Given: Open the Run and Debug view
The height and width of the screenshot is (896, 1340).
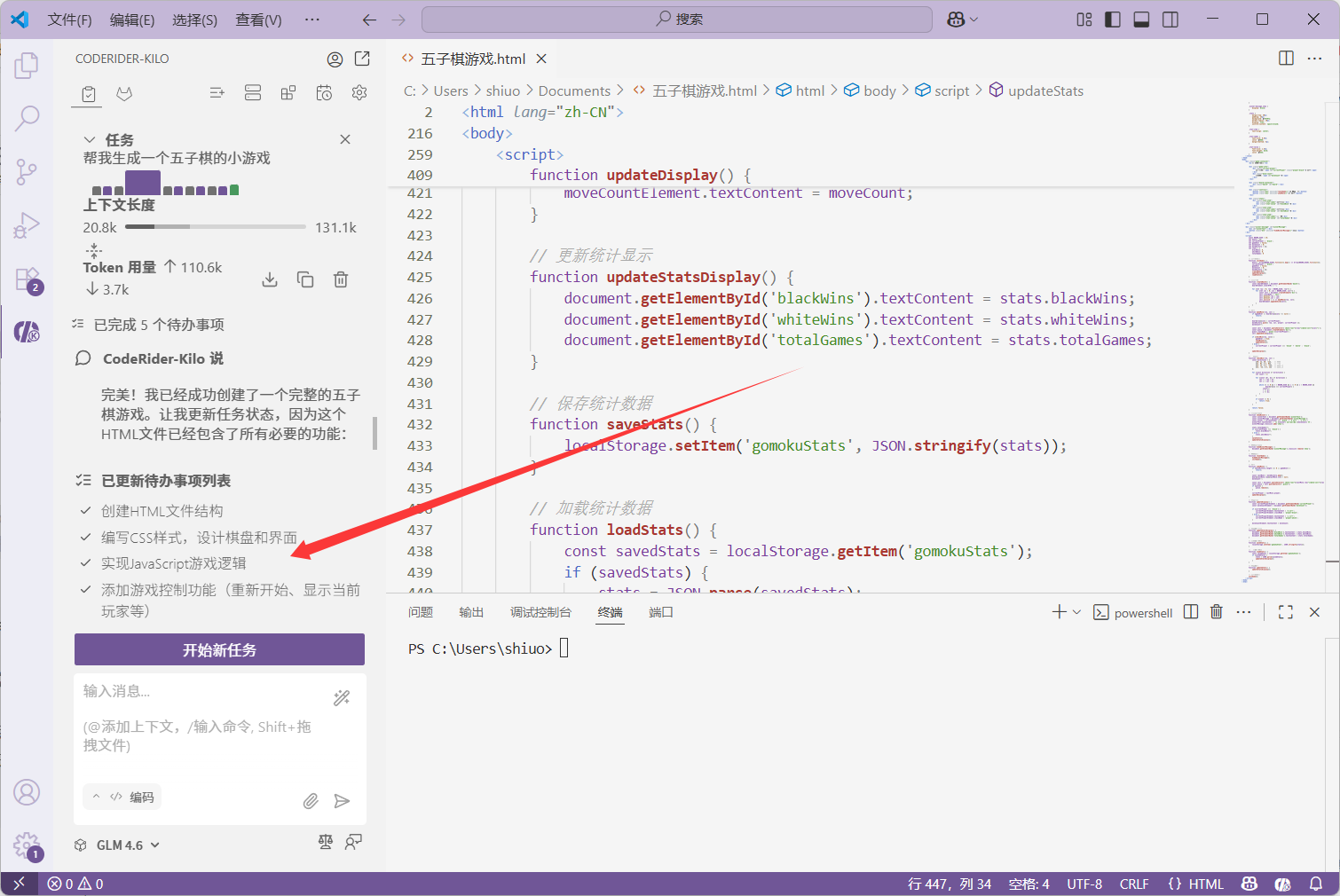Looking at the screenshot, I should [27, 225].
